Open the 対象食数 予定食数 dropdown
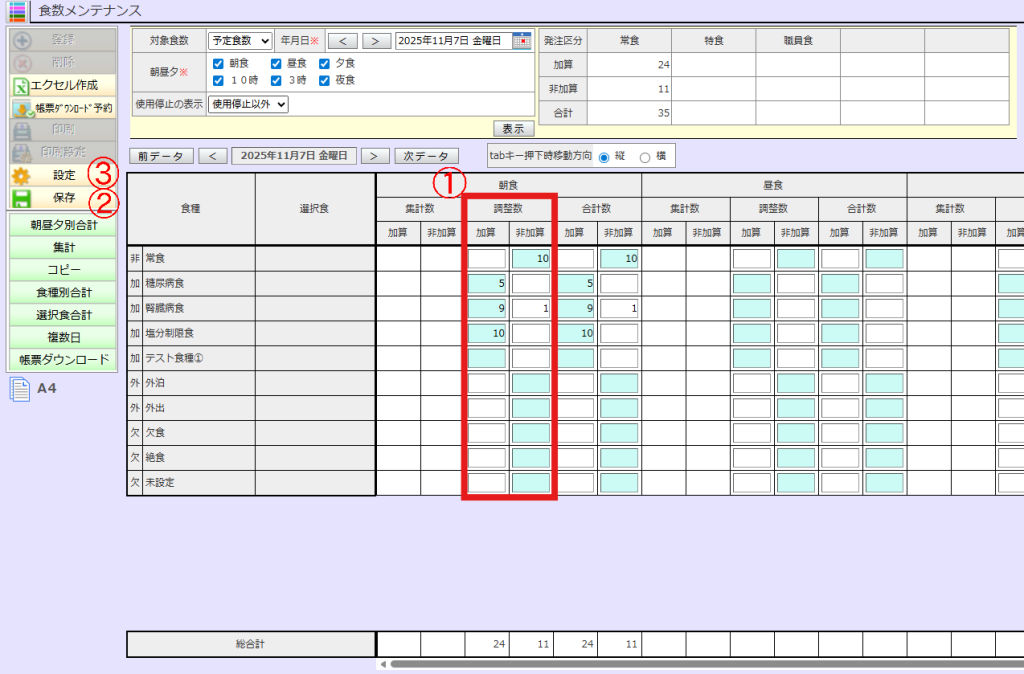The image size is (1024, 674). (x=240, y=41)
